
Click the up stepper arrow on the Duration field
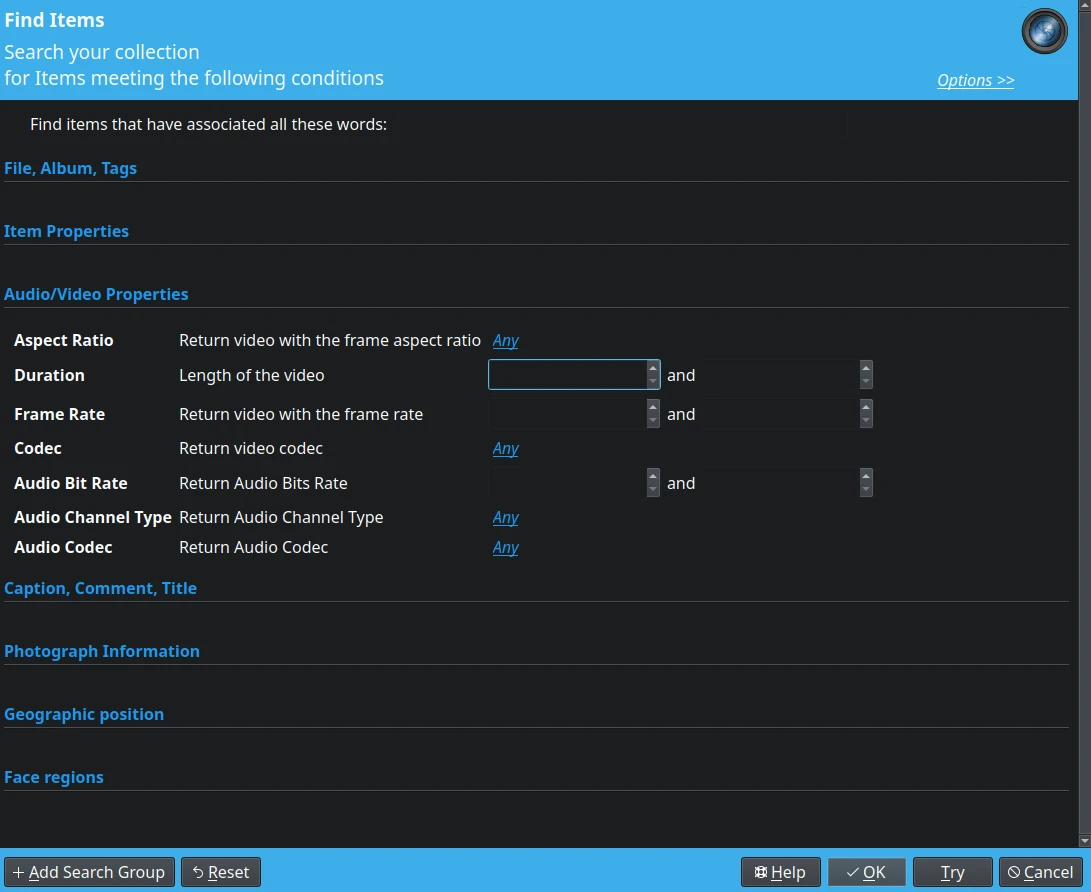[x=653, y=368]
